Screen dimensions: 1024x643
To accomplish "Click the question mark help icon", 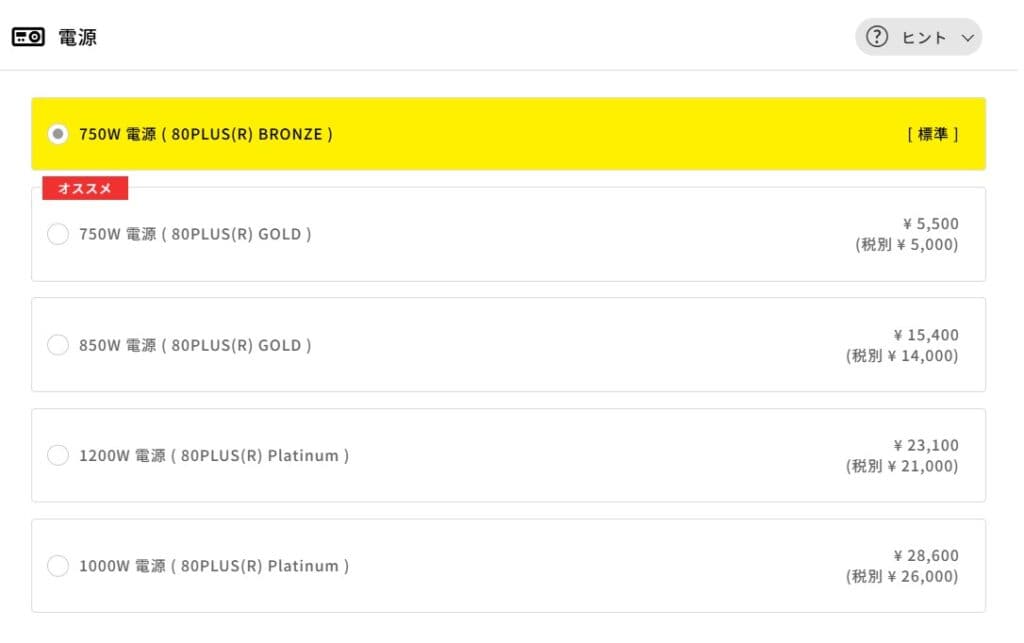I will pos(877,37).
